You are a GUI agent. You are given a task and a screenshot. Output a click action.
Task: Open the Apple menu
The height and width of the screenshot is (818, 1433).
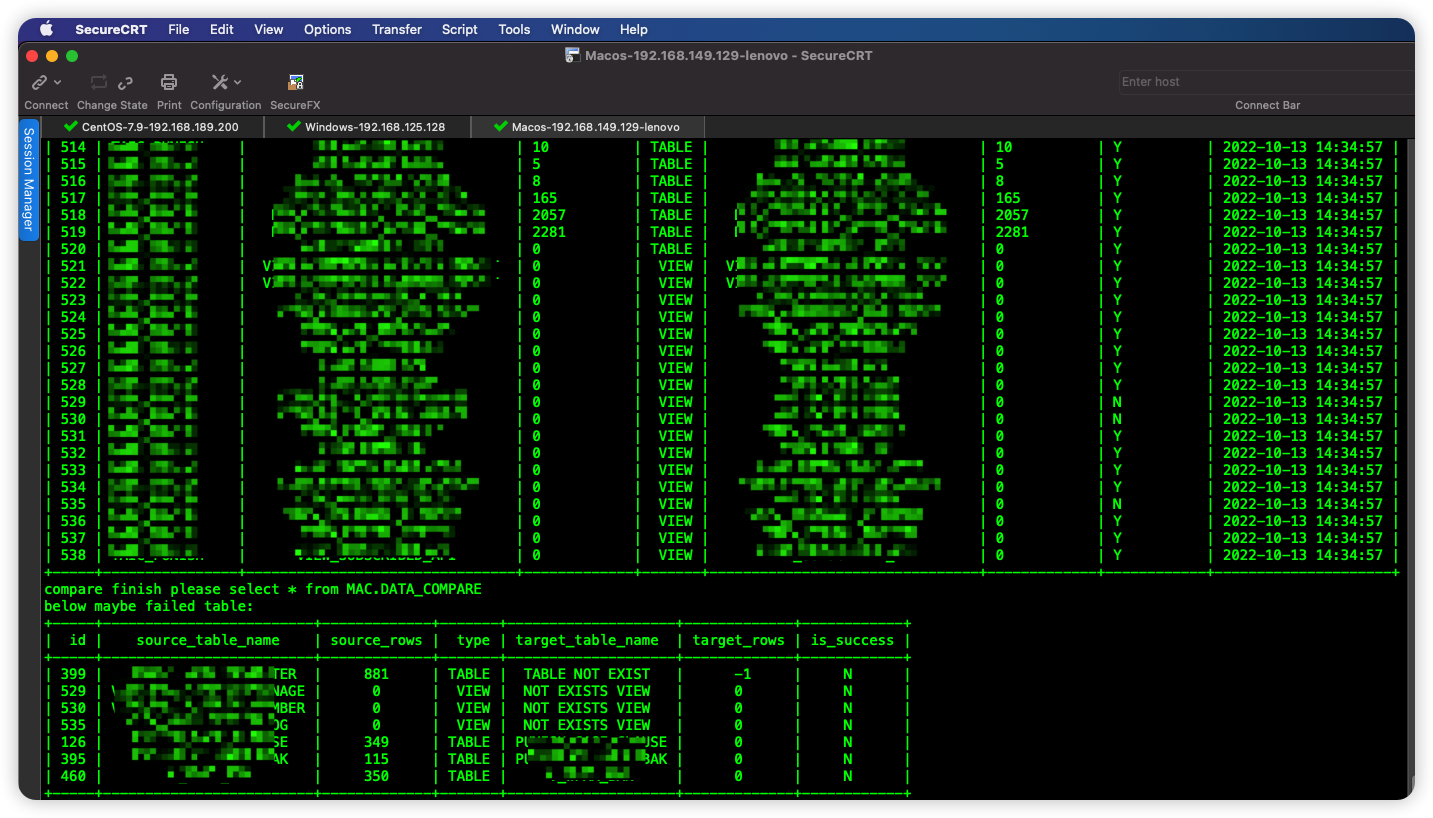tap(46, 29)
